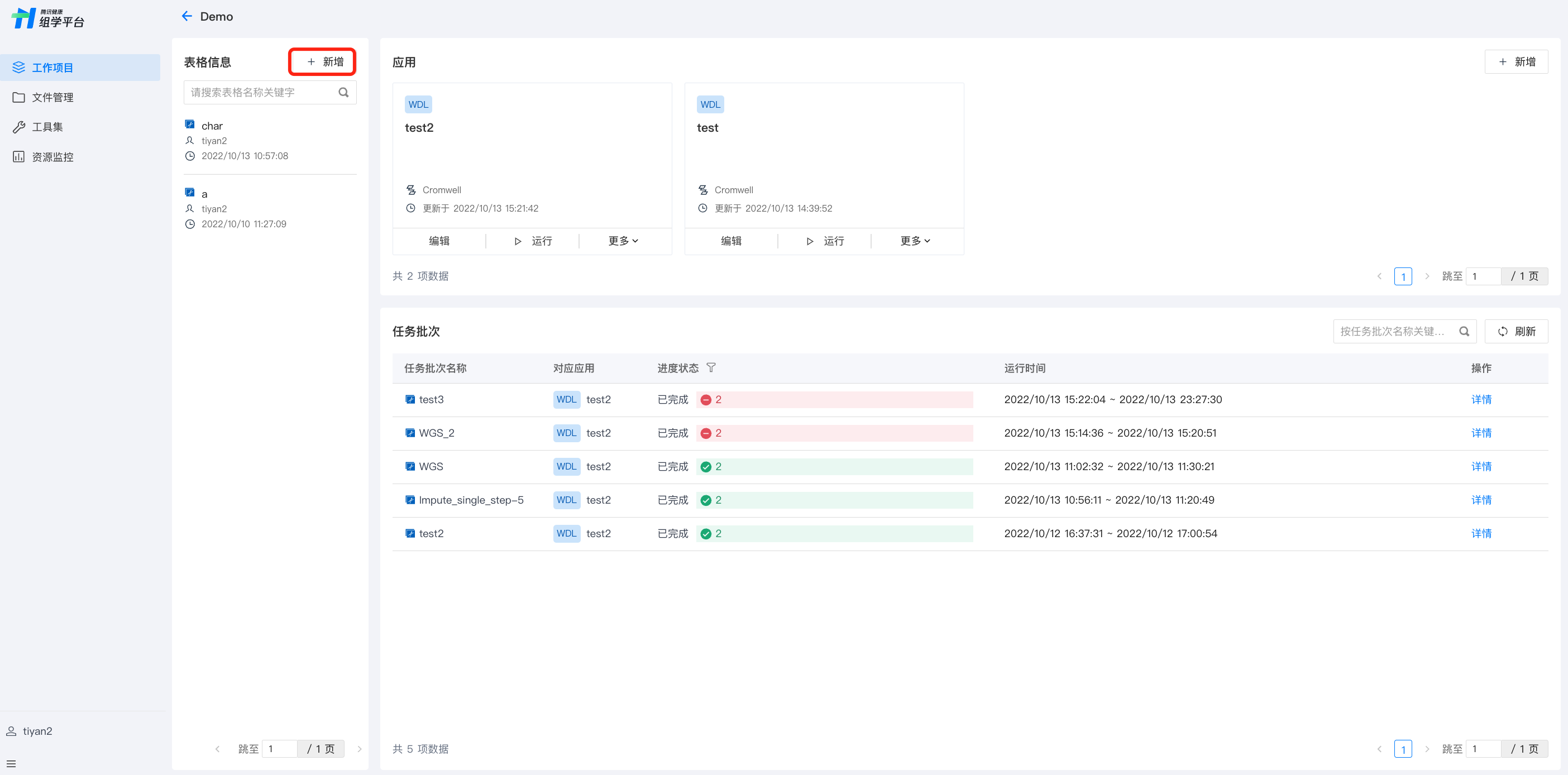This screenshot has width=1568, height=775.
Task: Open 工具集 in the sidebar
Action: click(x=47, y=127)
